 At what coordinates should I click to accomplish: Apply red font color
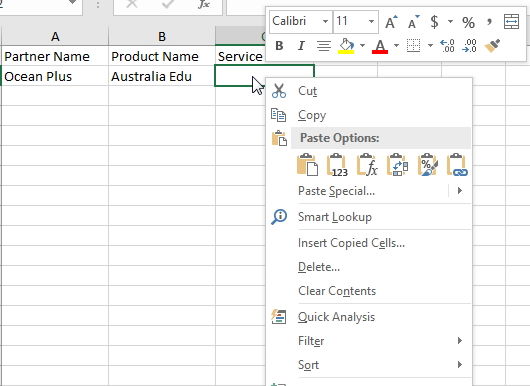pos(380,46)
